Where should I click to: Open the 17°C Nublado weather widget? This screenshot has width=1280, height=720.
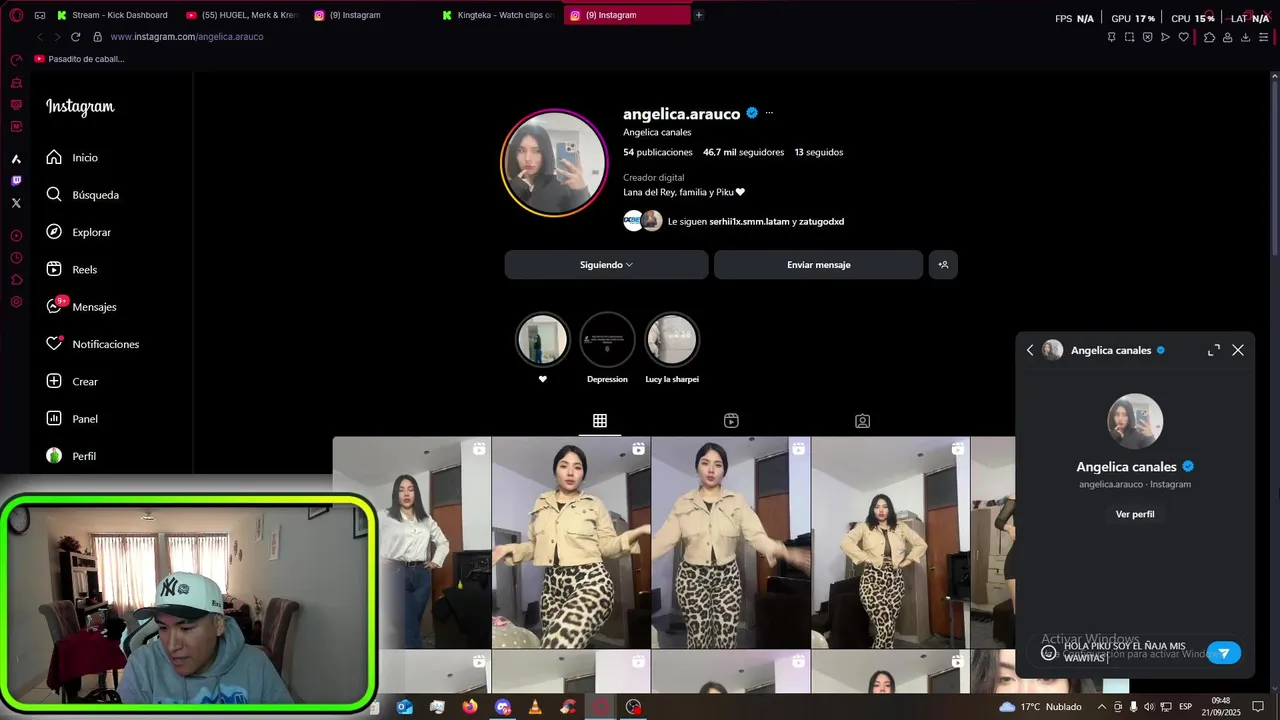point(1040,707)
